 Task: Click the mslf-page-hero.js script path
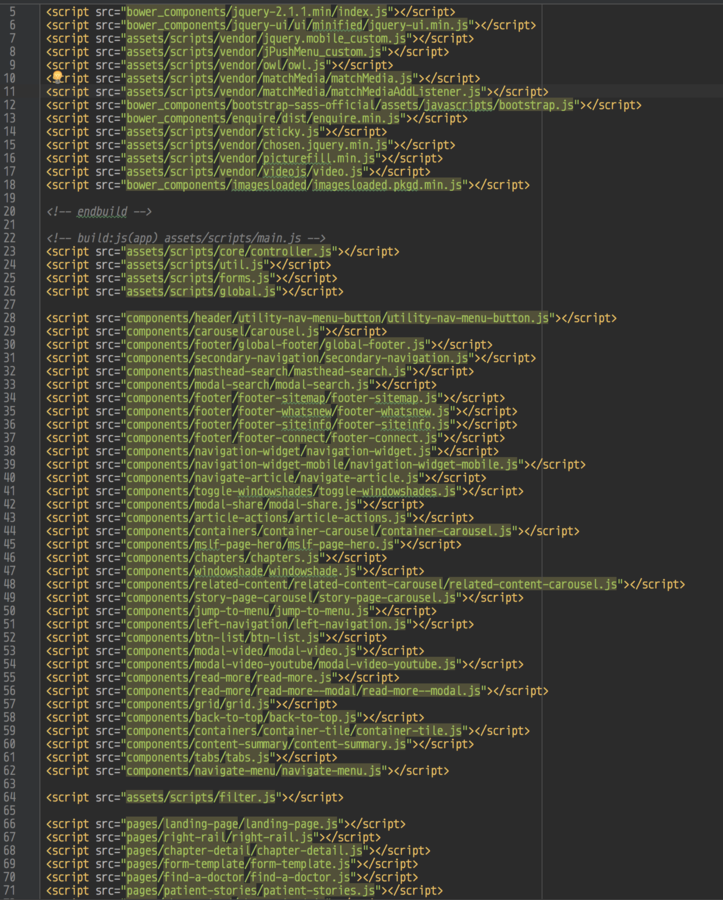(260, 544)
